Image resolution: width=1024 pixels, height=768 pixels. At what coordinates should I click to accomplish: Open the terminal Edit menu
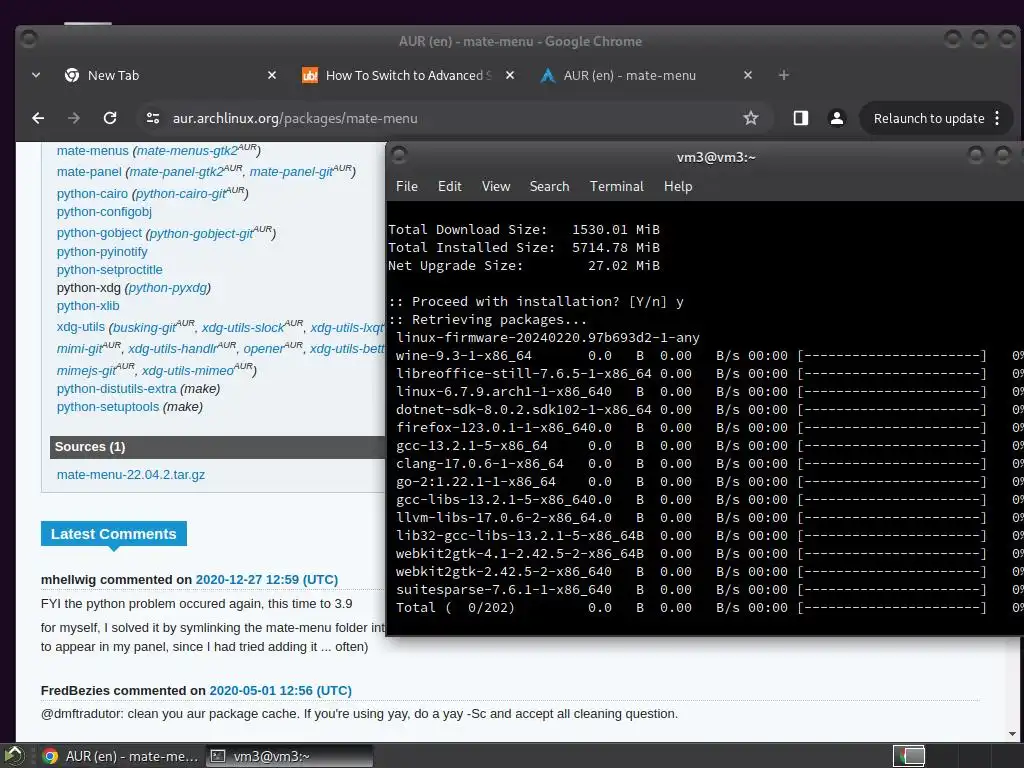tap(449, 186)
